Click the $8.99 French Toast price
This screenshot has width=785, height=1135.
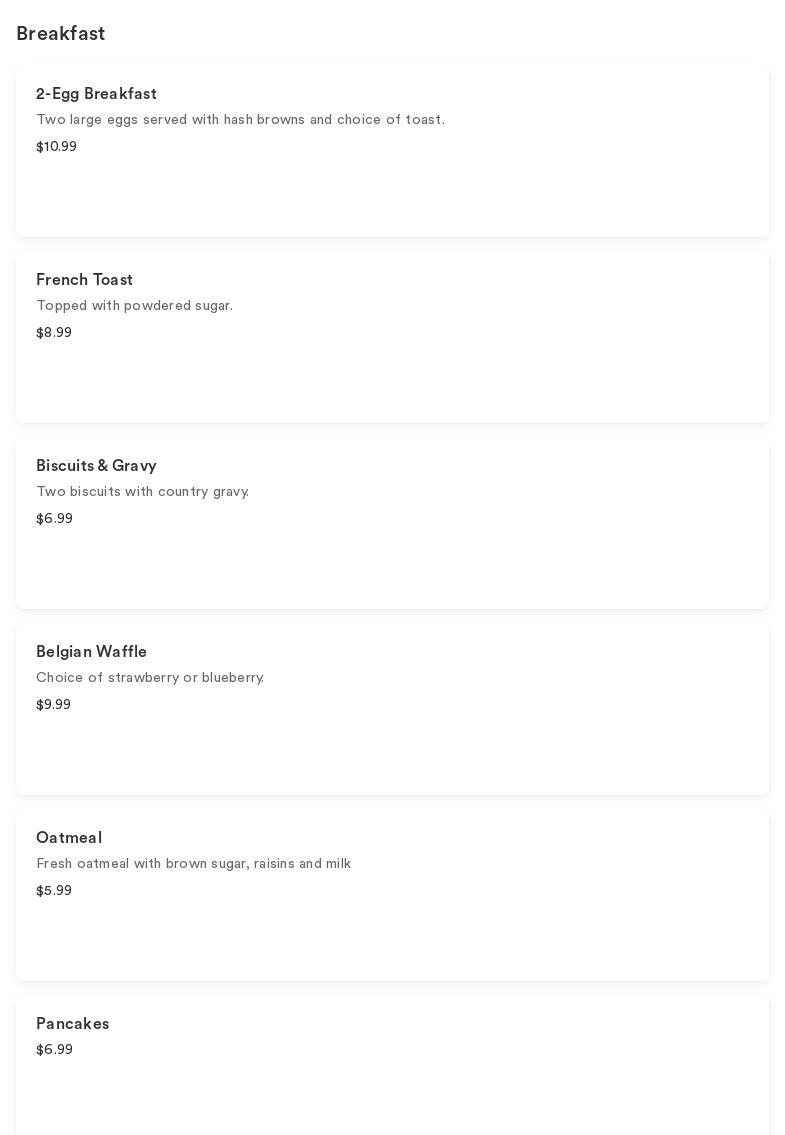(x=54, y=333)
